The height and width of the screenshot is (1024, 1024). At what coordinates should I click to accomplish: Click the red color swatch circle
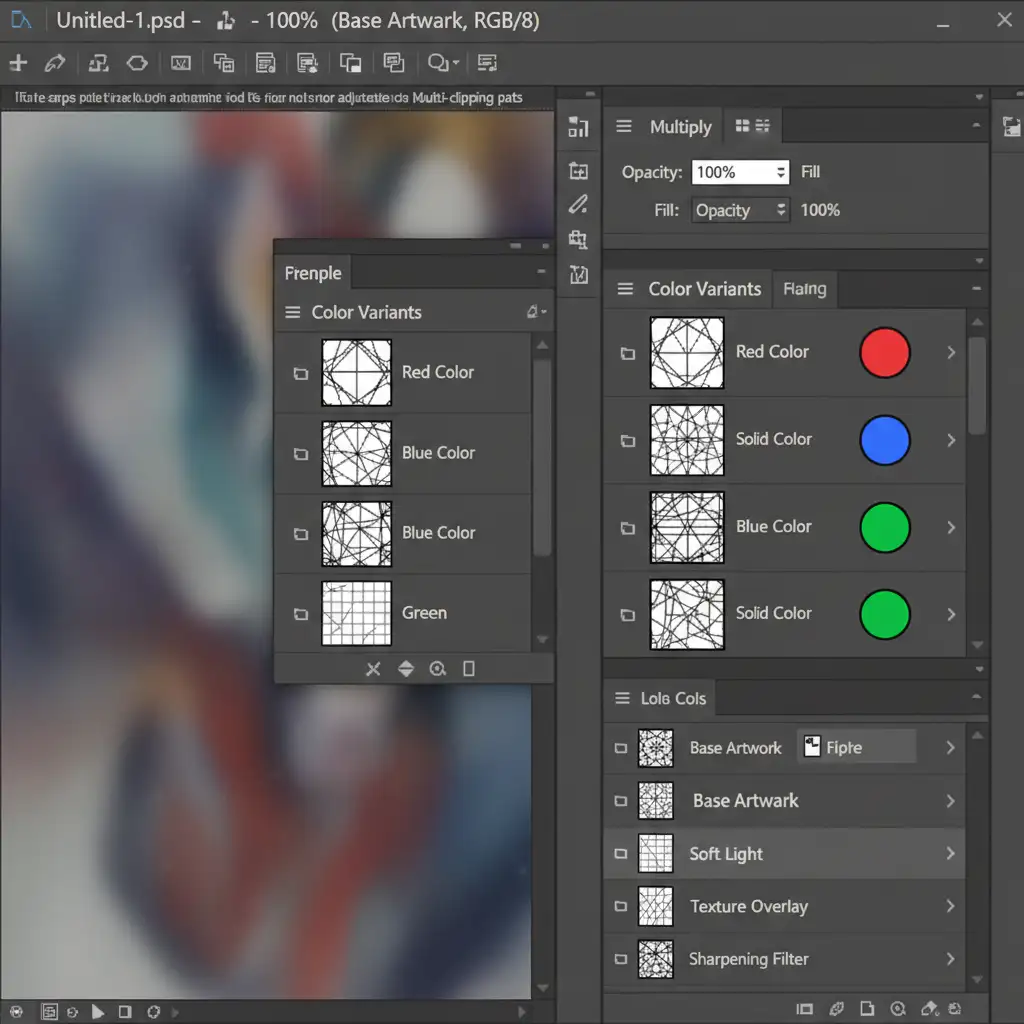coord(884,352)
